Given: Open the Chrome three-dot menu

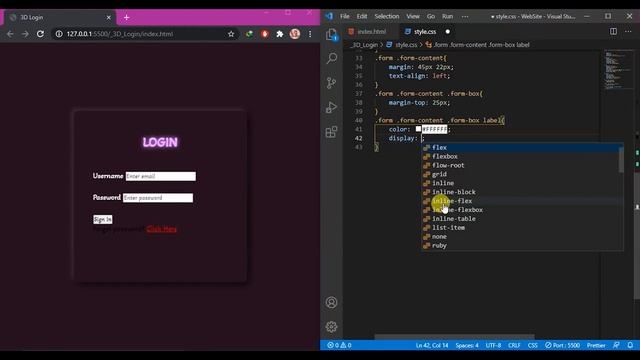Looking at the screenshot, I should click(x=310, y=34).
